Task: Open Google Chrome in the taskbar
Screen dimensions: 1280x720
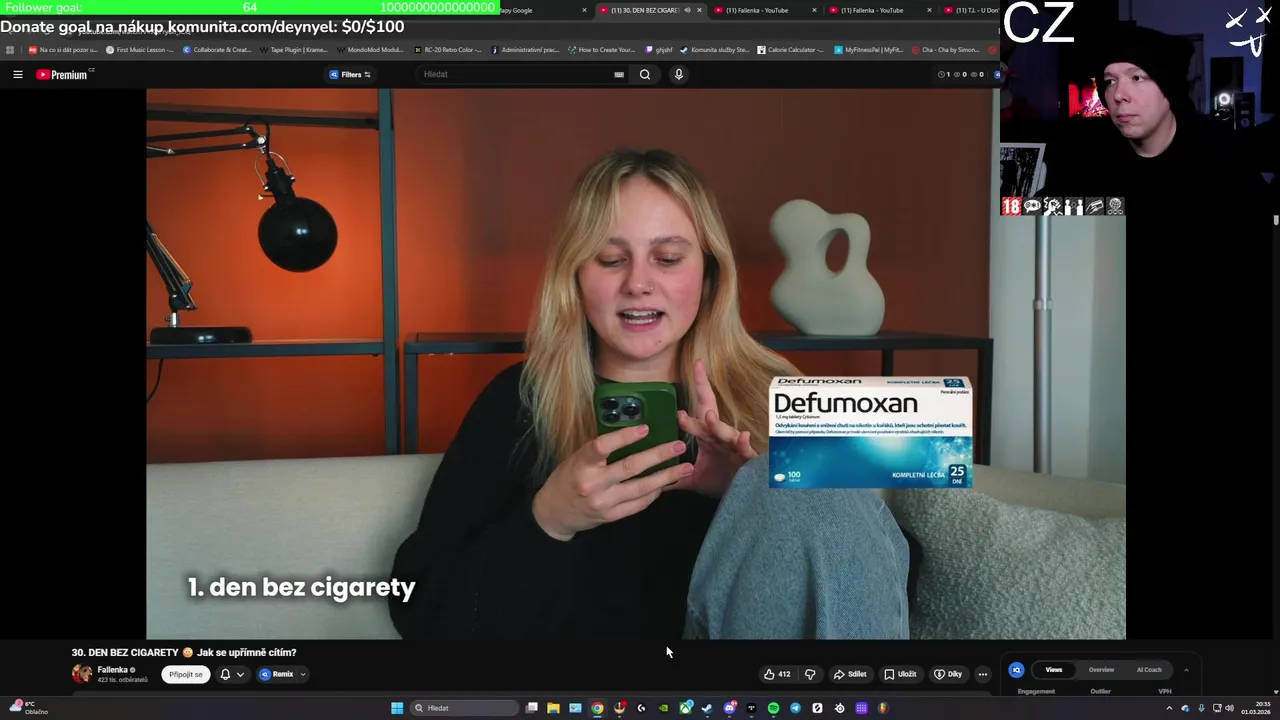Action: pos(597,708)
